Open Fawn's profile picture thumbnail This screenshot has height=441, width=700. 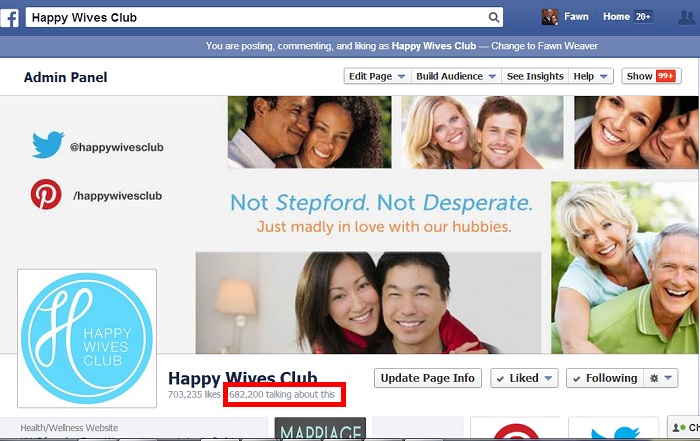[550, 17]
